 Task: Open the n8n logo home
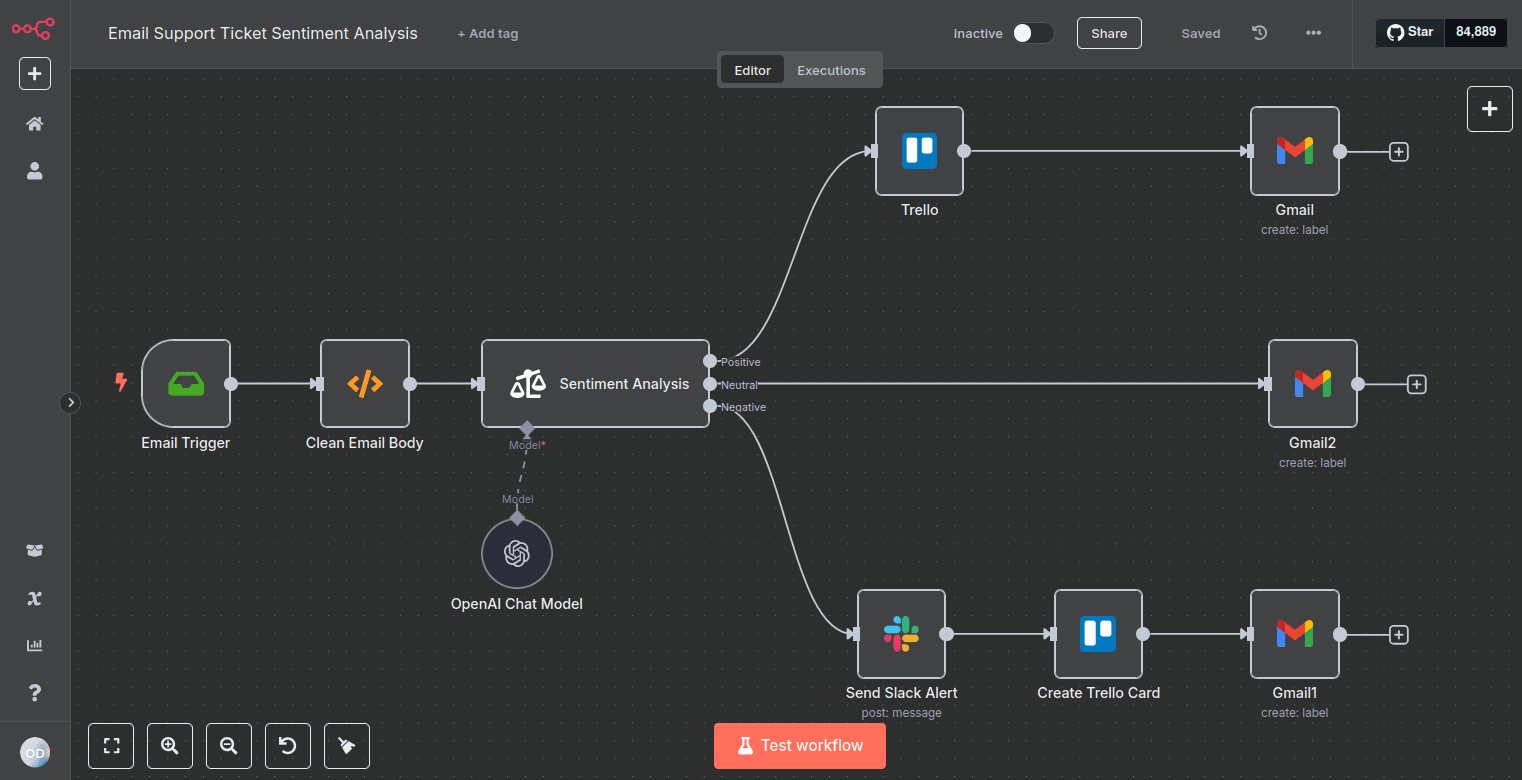tap(33, 28)
